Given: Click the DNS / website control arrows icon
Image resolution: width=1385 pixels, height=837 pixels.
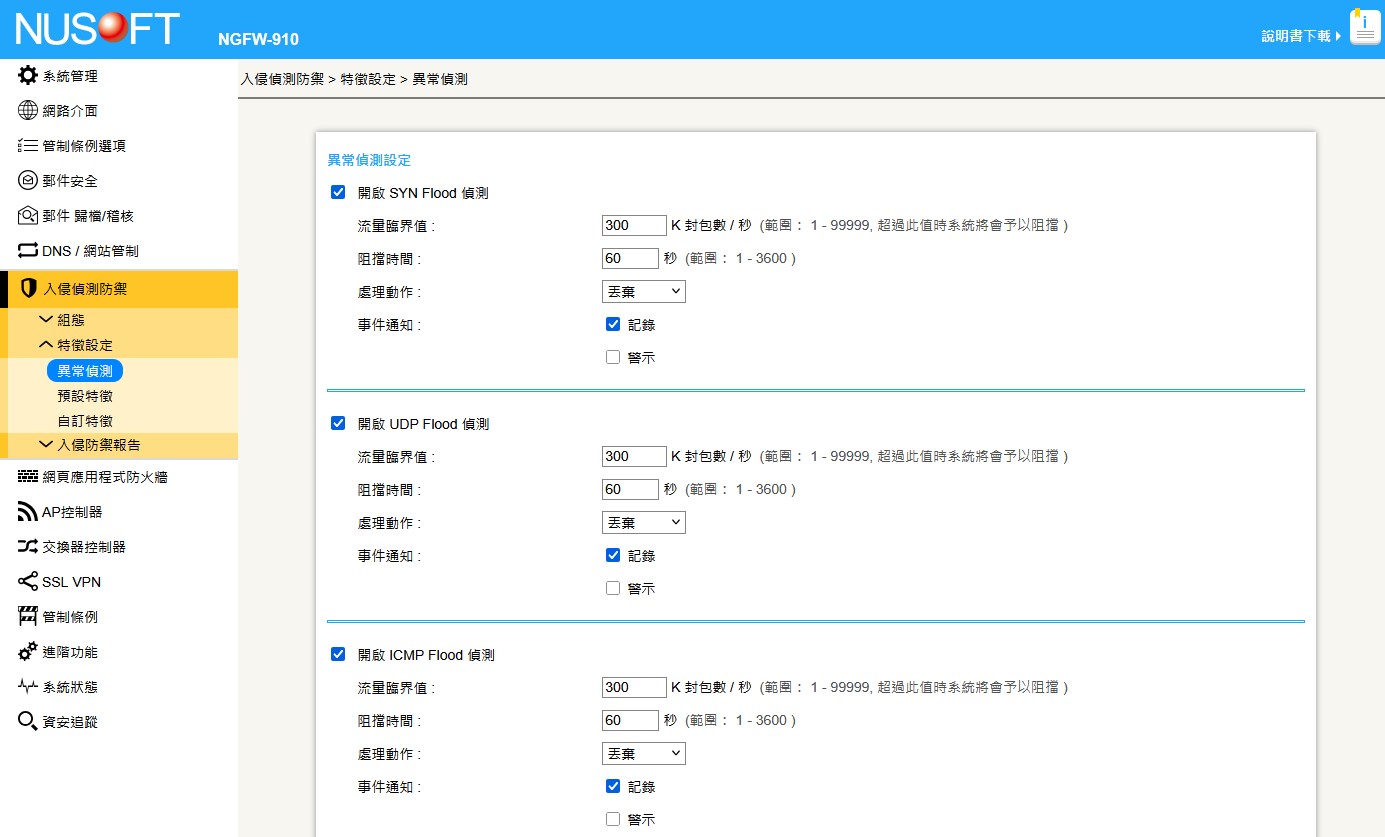Looking at the screenshot, I should pos(28,251).
